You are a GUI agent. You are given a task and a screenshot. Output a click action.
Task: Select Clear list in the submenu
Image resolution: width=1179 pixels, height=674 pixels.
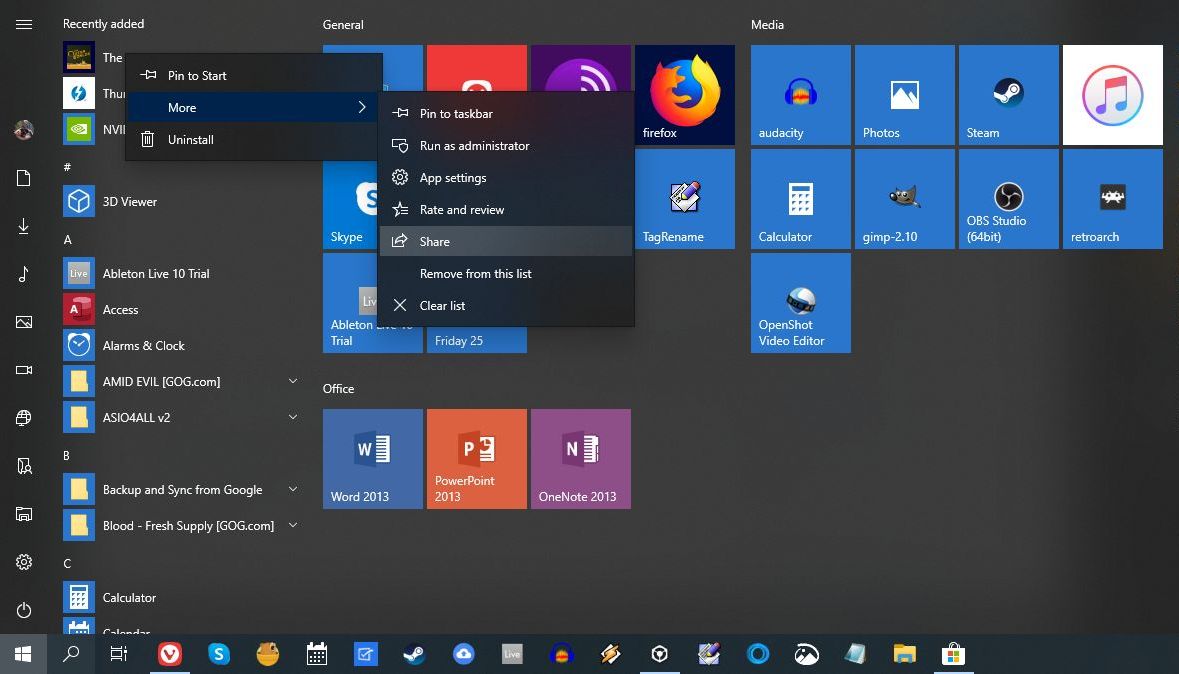506,305
